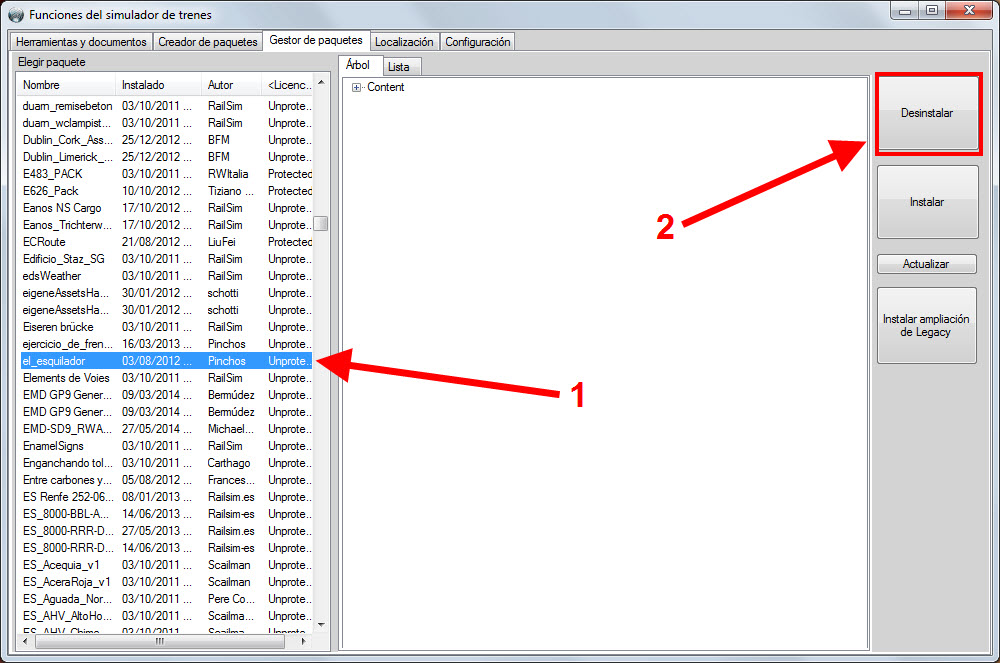Sort packages by Autor column header
The image size is (1000, 663).
[230, 86]
